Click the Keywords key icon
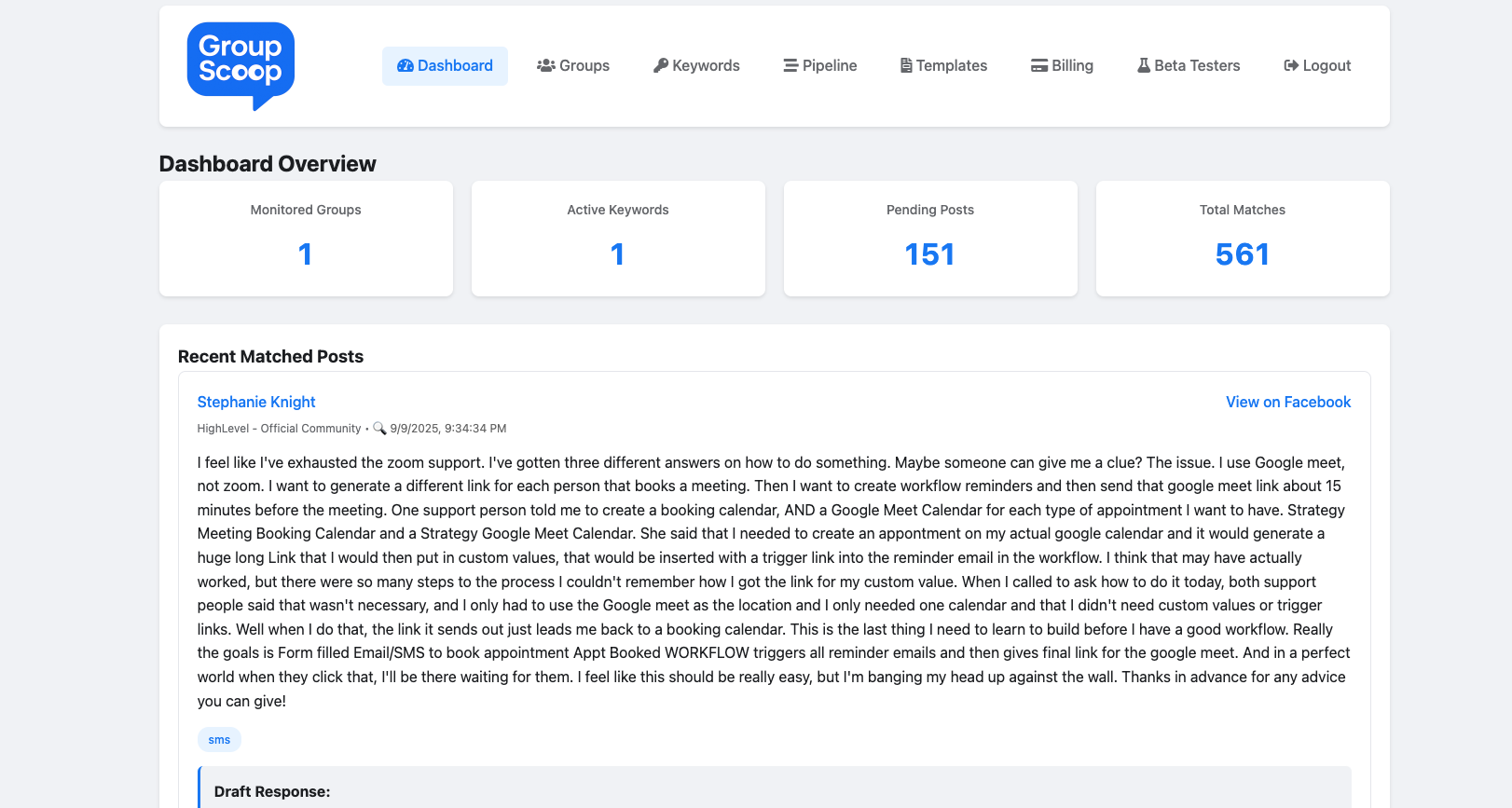 pyautogui.click(x=661, y=66)
